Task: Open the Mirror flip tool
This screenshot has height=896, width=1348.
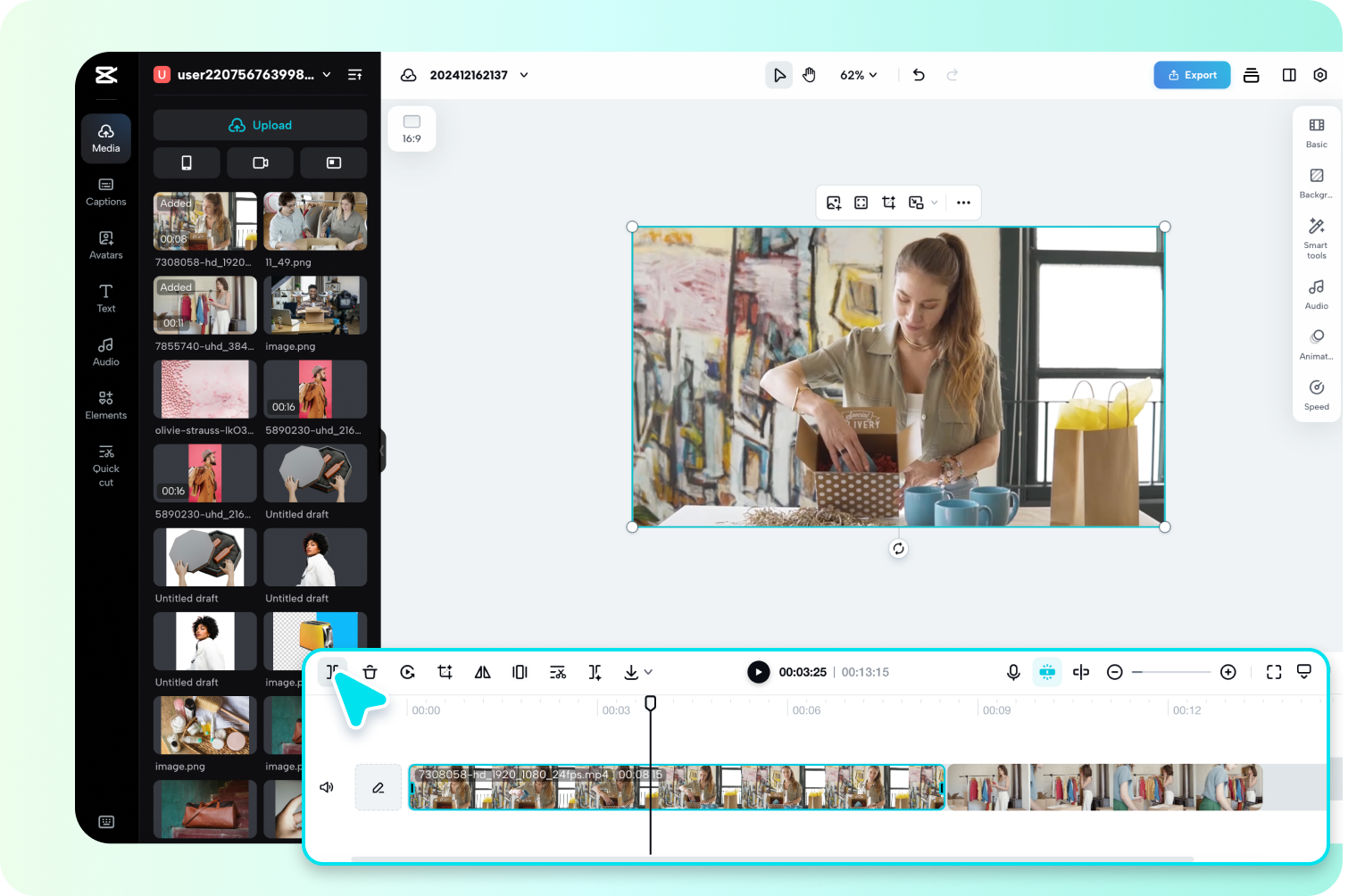Action: click(x=482, y=671)
